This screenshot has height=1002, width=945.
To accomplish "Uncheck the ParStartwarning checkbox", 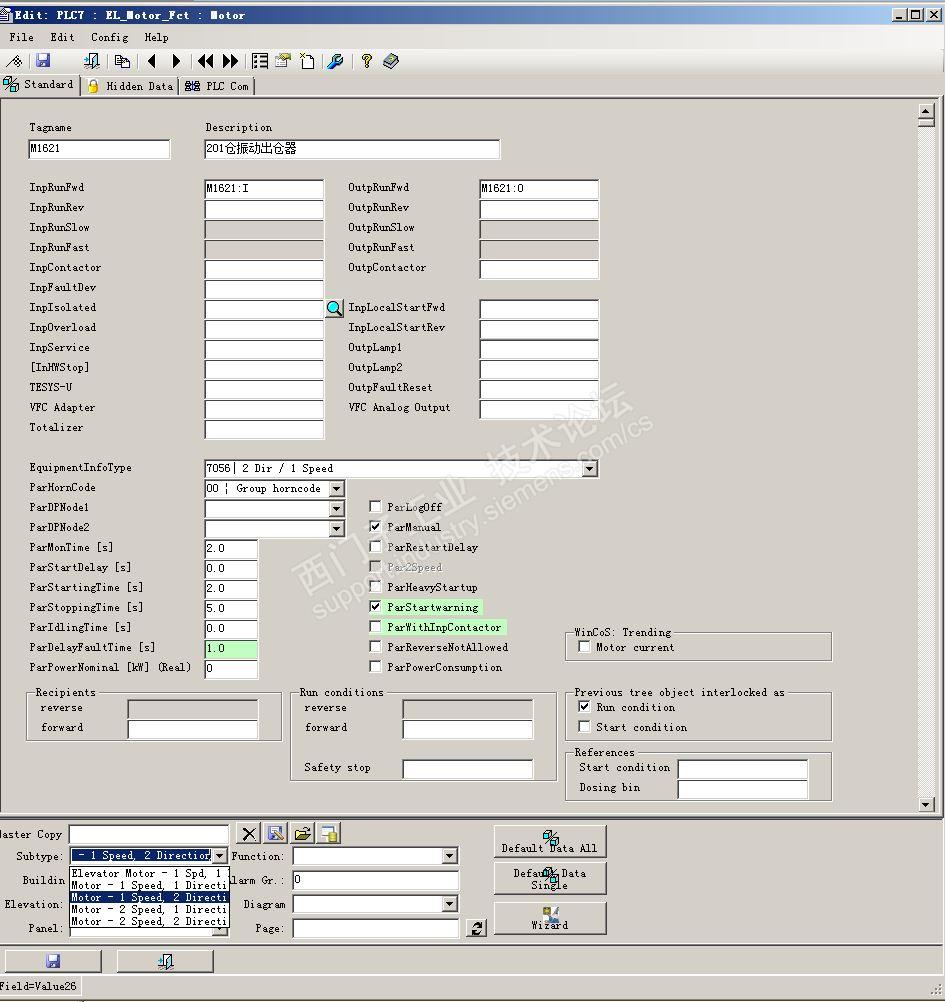I will [376, 606].
